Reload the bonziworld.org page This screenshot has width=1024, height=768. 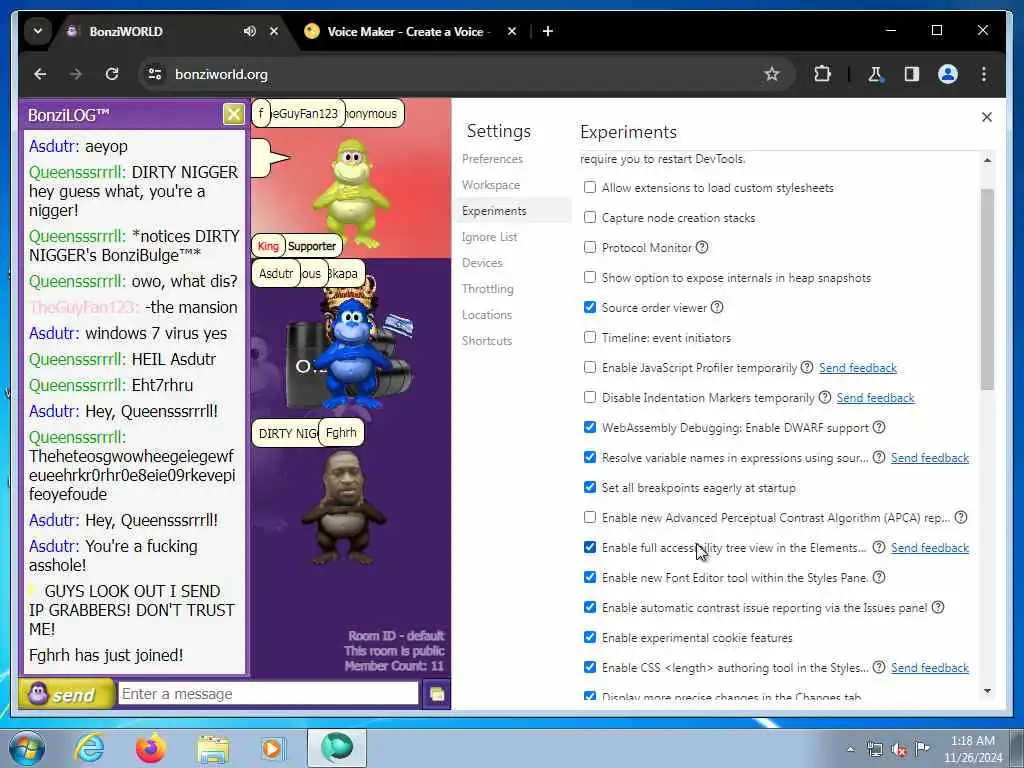pyautogui.click(x=112, y=74)
